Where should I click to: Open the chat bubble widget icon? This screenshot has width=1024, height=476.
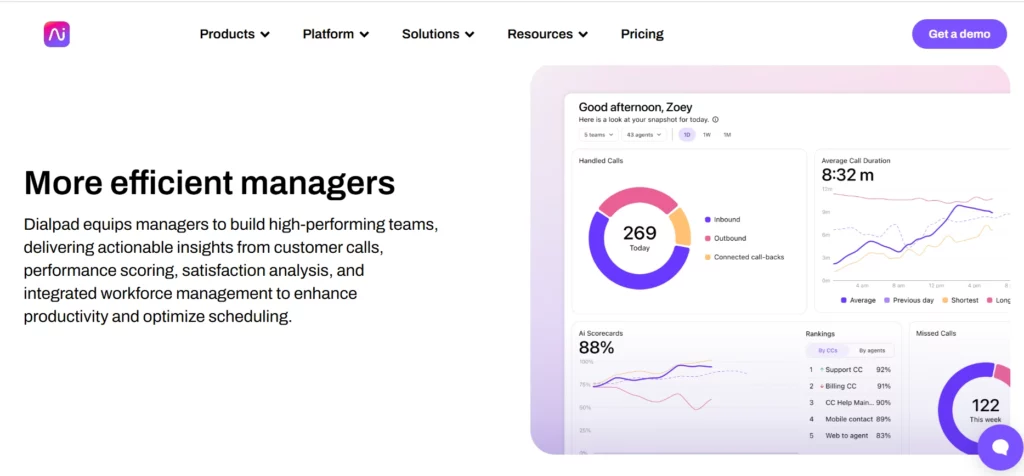click(x=1000, y=447)
